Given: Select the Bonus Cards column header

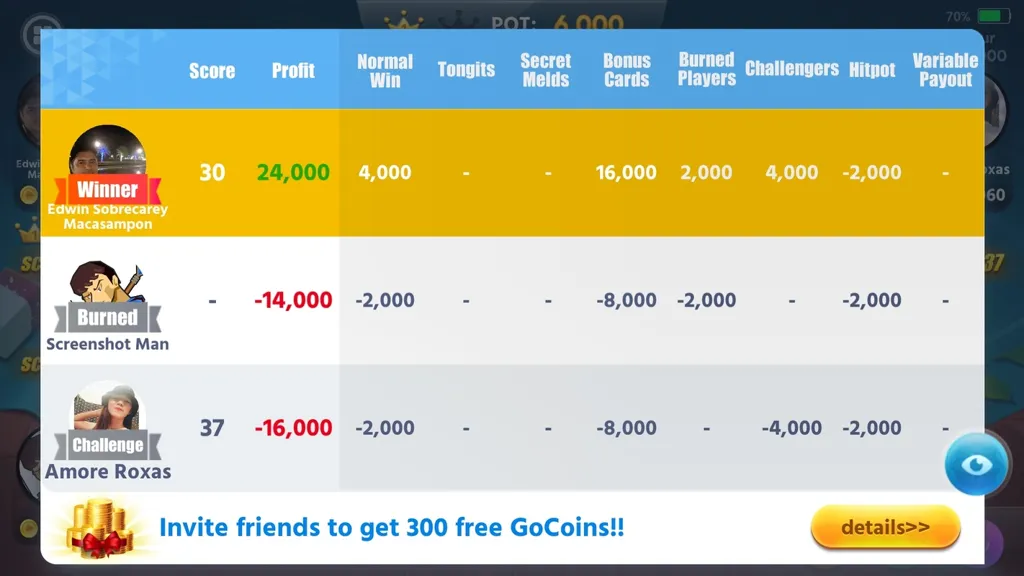Looking at the screenshot, I should coord(626,70).
